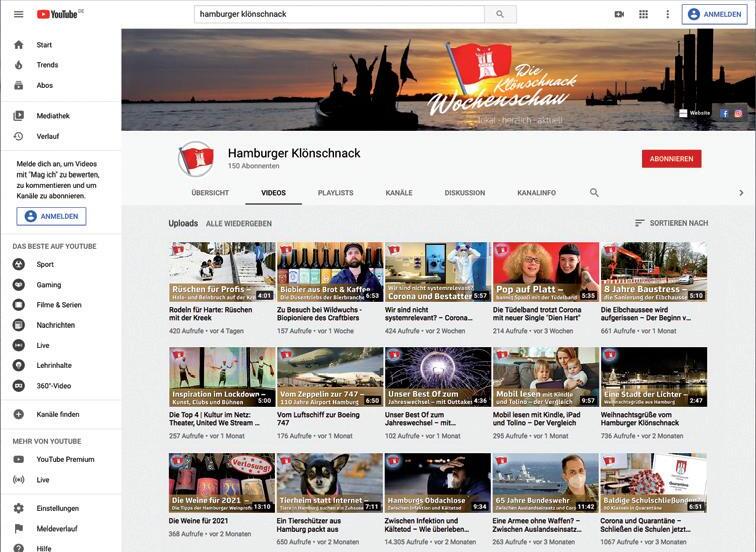The image size is (756, 552).
Task: Open Lehrinhalte learning icon
Action: pyautogui.click(x=18, y=365)
